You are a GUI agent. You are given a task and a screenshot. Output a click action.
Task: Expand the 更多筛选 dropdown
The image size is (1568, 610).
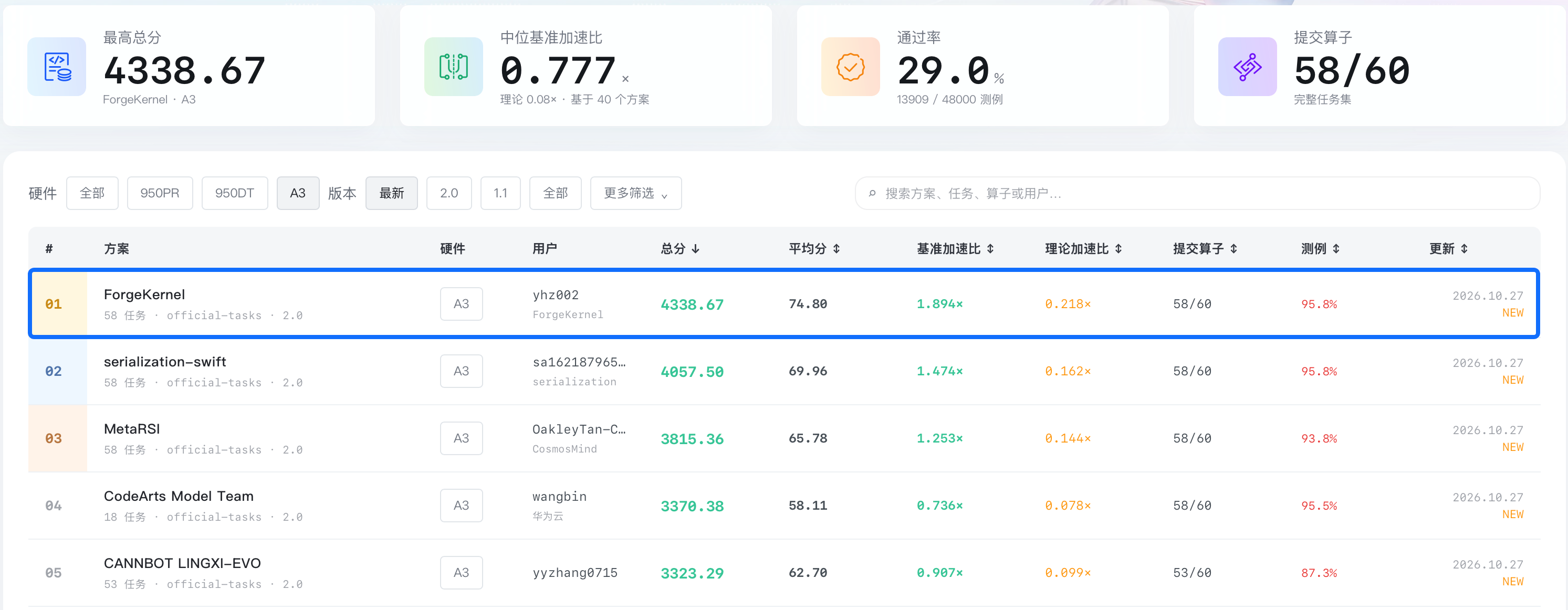pyautogui.click(x=635, y=193)
